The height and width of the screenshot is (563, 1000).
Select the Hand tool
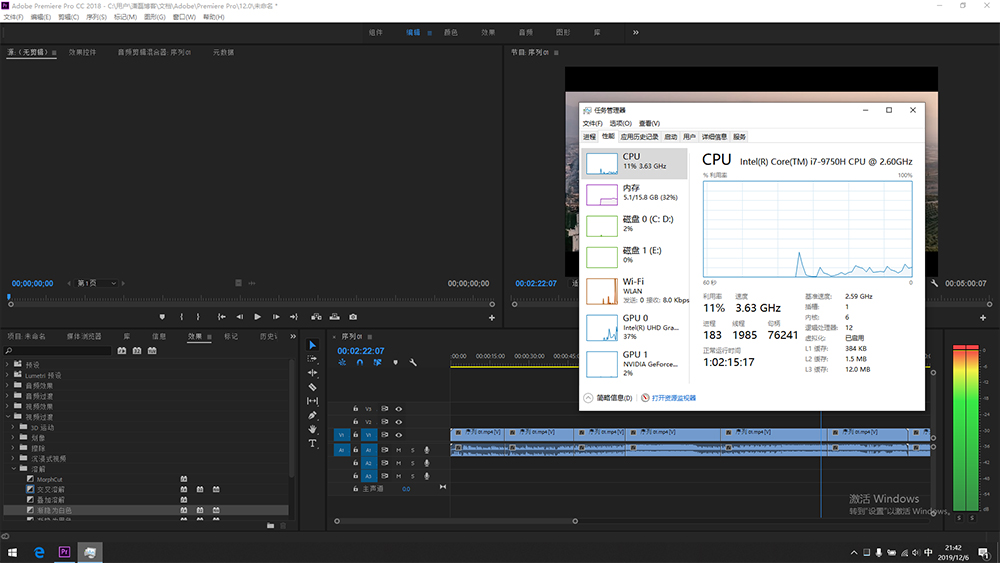[312, 429]
